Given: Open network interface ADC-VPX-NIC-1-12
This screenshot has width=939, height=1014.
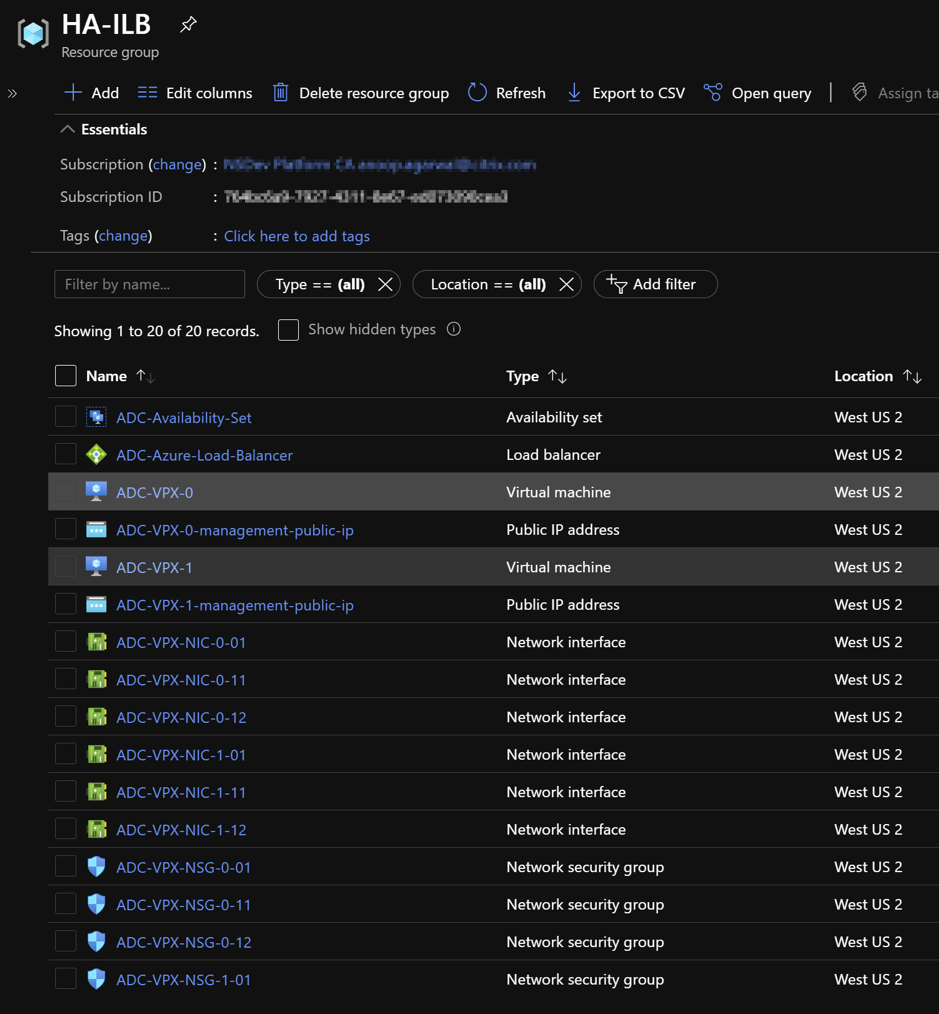Looking at the screenshot, I should (181, 830).
